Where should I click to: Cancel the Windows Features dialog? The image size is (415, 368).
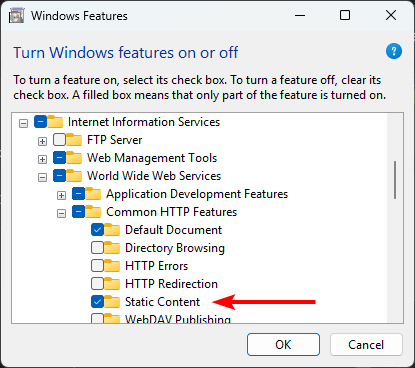click(x=366, y=344)
